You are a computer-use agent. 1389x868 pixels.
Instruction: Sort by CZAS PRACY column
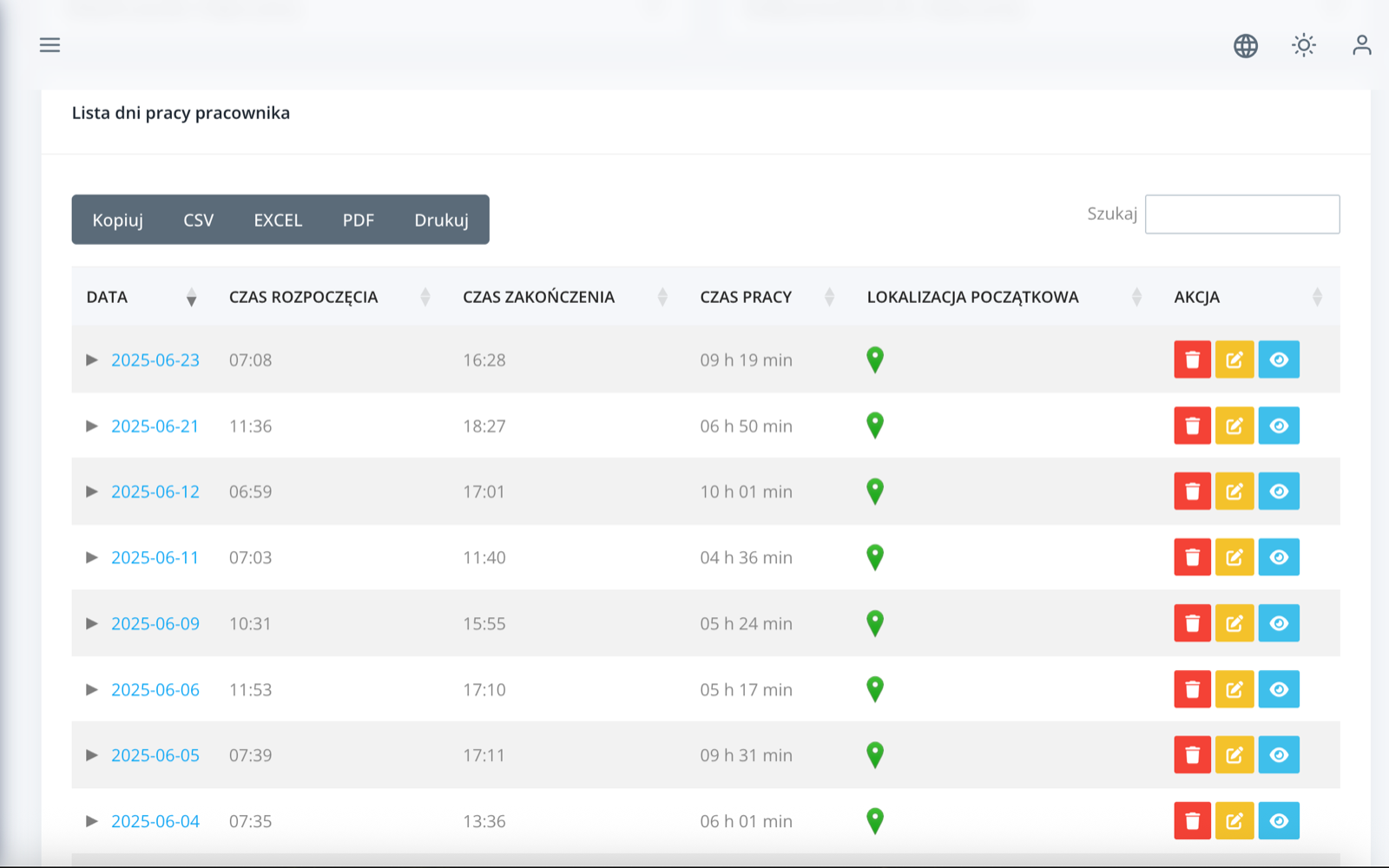[769, 297]
